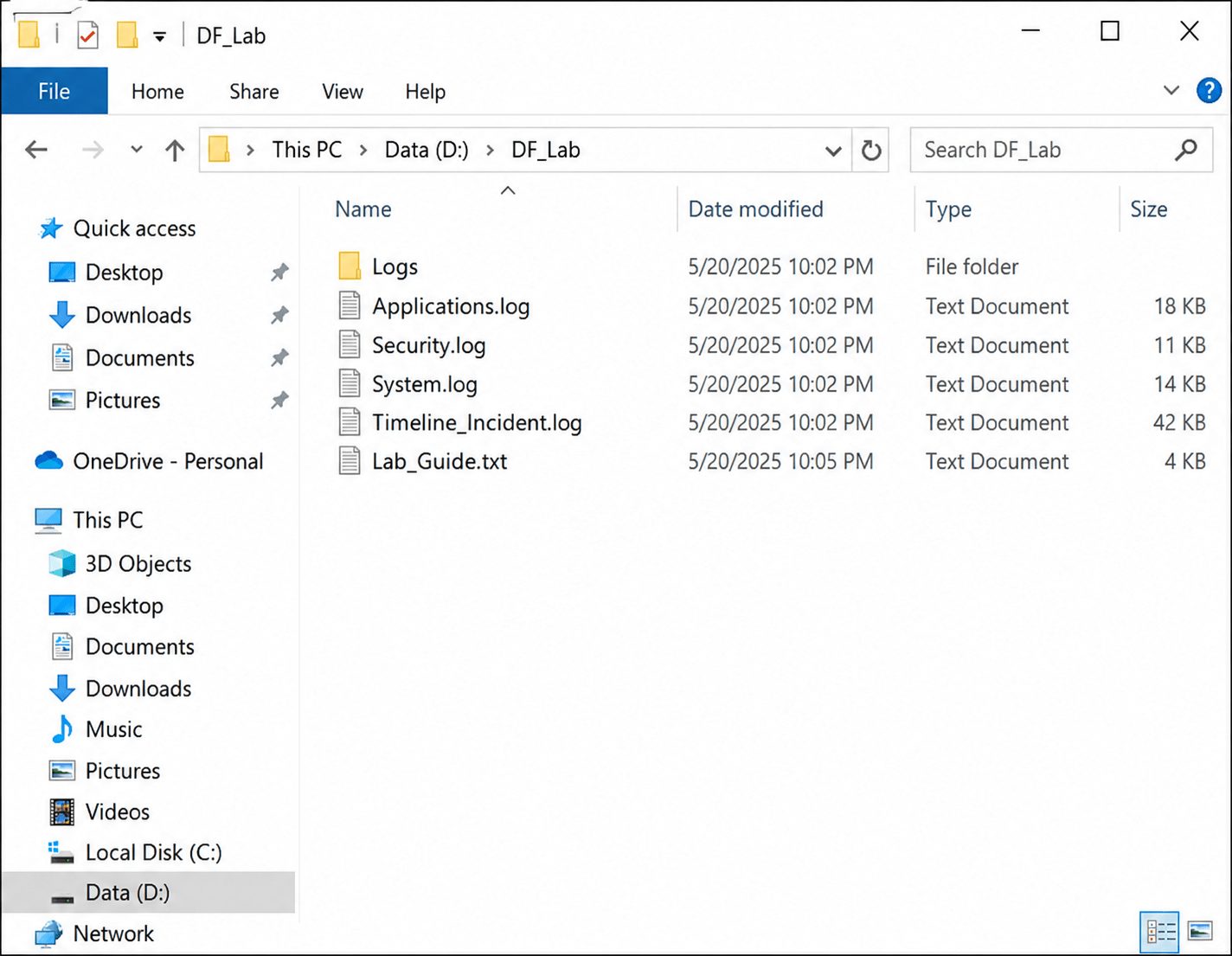The width and height of the screenshot is (1232, 956).
Task: Open Documents under This PC
Action: click(139, 647)
